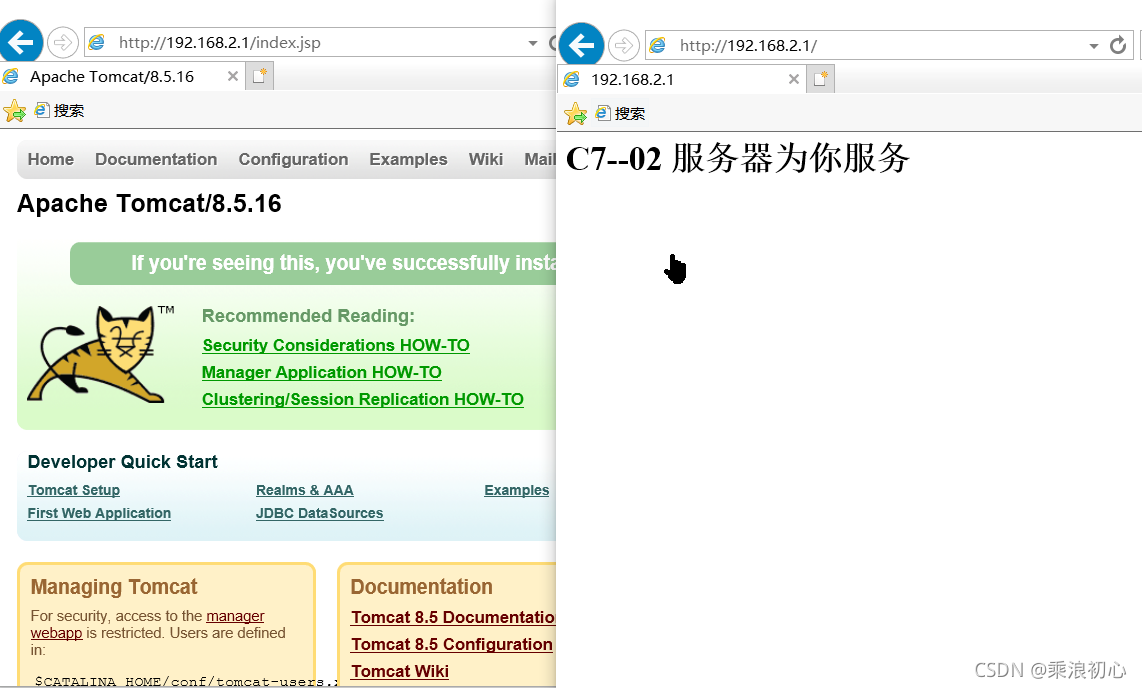Click the back arrow in the right browser window
Viewport: 1142px width, 688px height.
581,45
